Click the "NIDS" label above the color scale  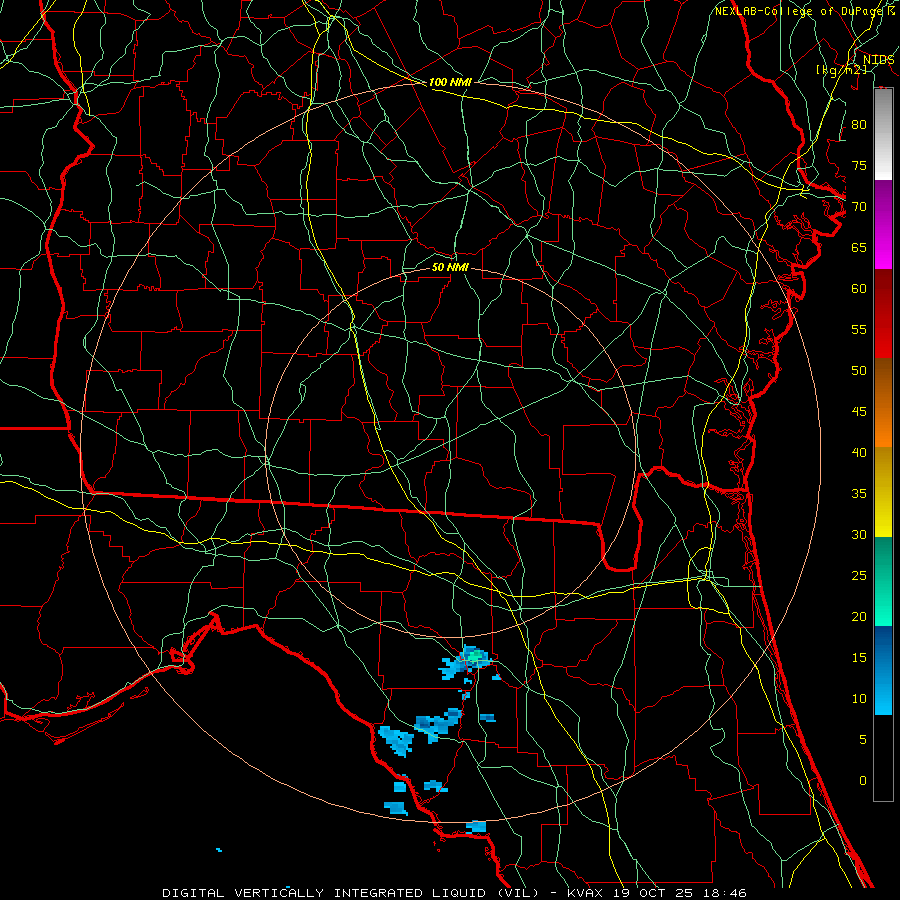tap(878, 59)
